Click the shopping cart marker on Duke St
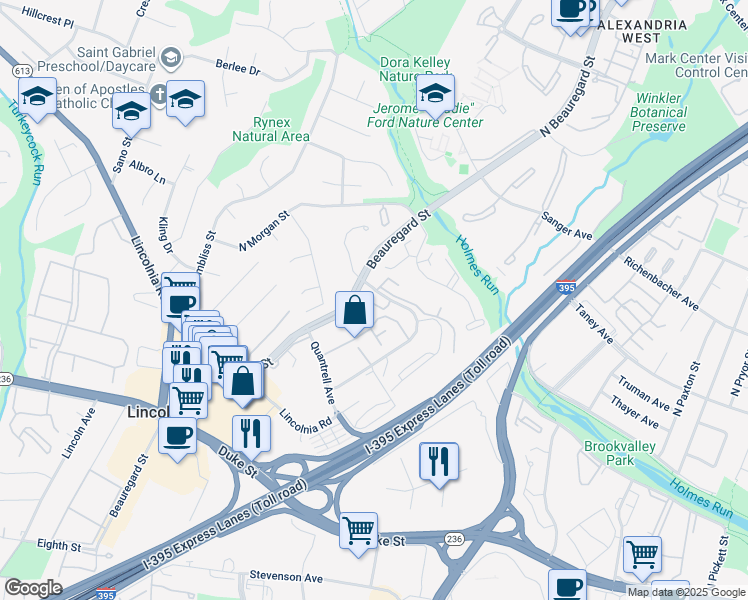The height and width of the screenshot is (600, 748). click(x=359, y=532)
